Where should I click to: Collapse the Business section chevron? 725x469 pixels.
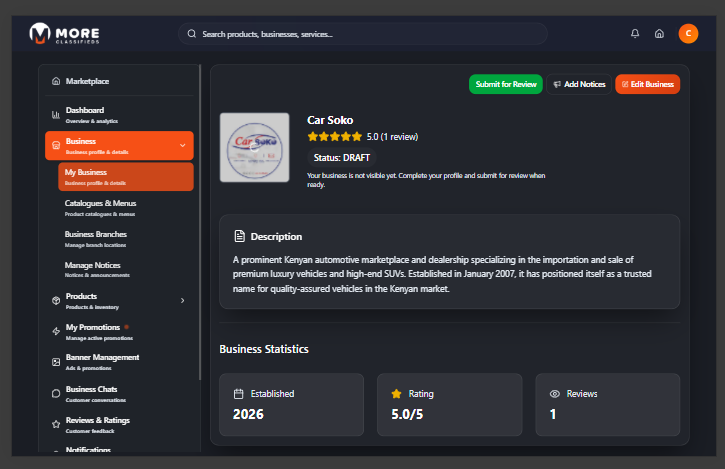182,146
